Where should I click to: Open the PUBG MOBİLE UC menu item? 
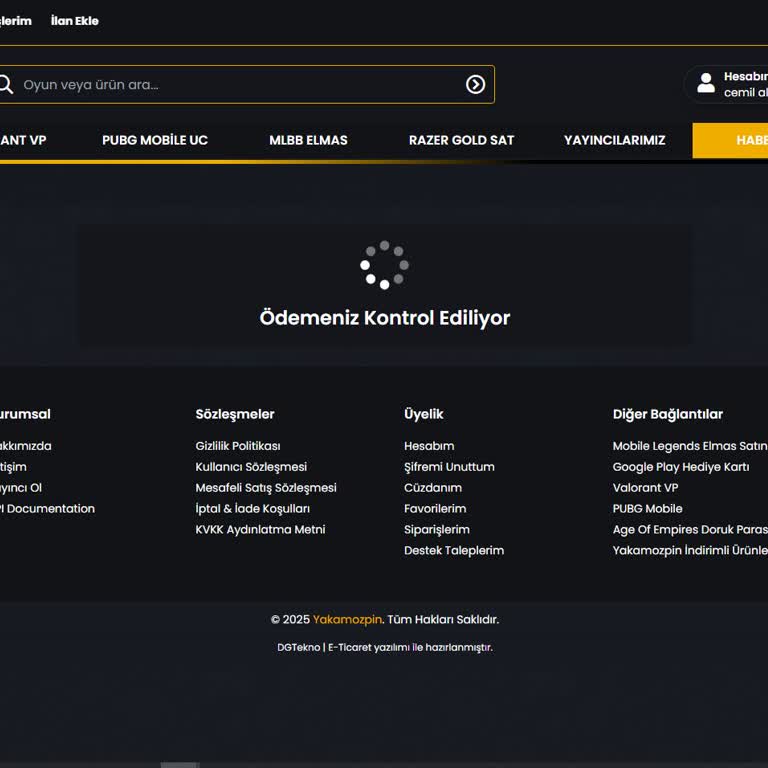pyautogui.click(x=155, y=140)
